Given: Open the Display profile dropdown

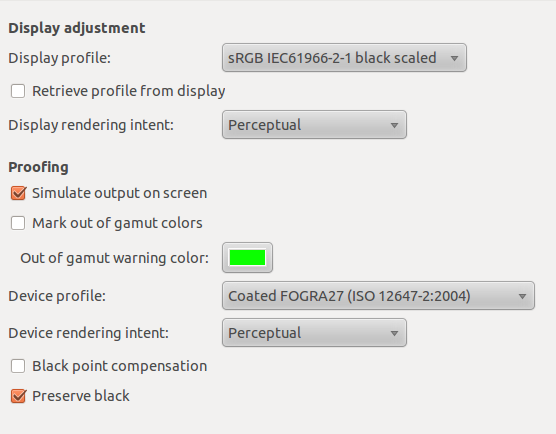Looking at the screenshot, I should [344, 58].
